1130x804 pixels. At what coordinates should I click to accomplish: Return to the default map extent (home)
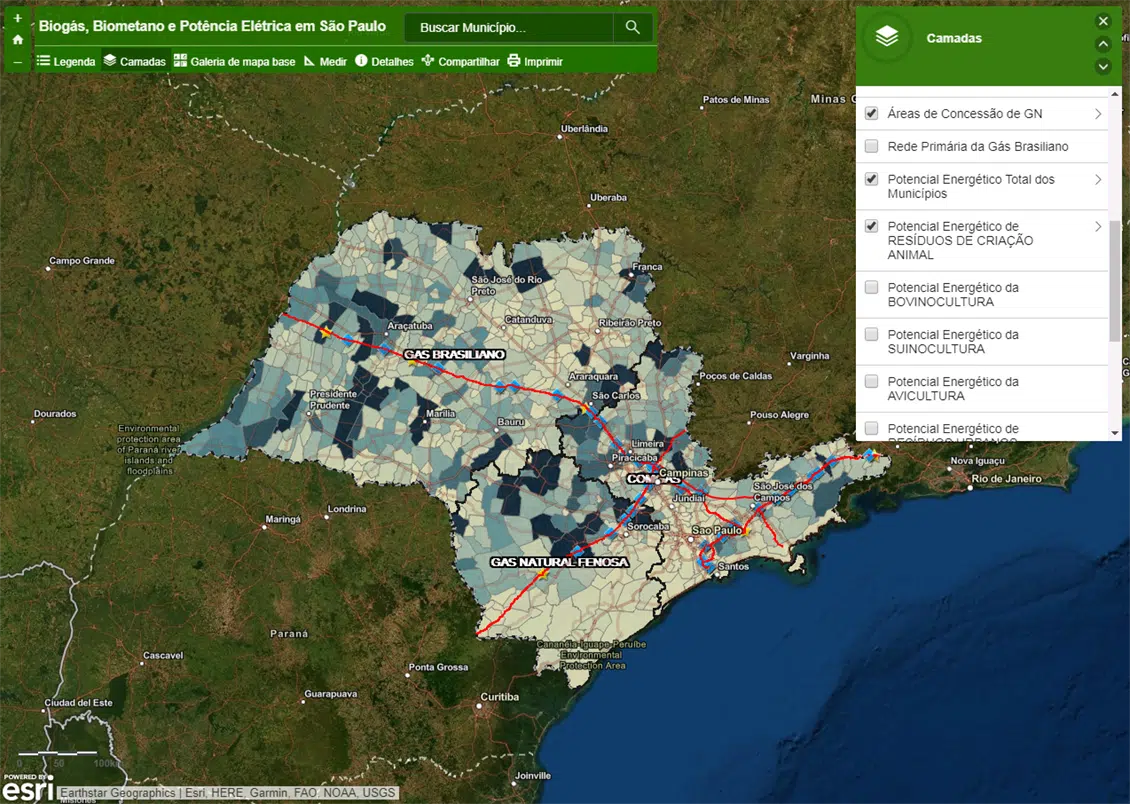[18, 40]
